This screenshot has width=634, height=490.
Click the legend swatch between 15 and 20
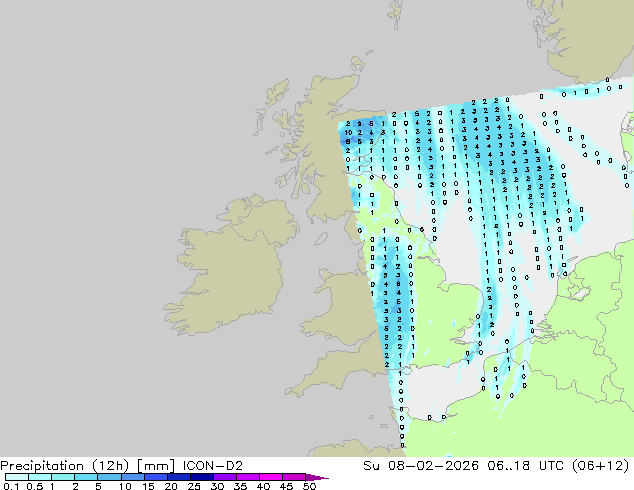pos(156,477)
